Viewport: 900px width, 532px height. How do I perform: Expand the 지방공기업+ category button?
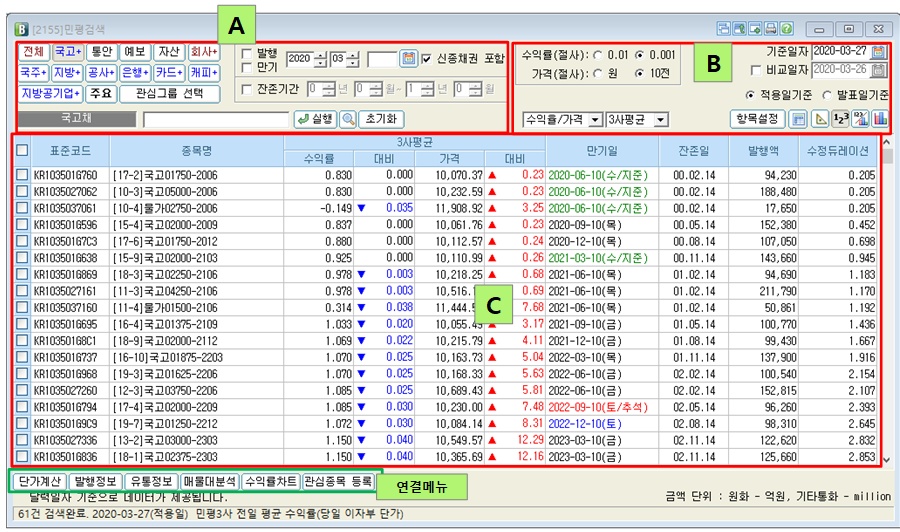pos(51,94)
